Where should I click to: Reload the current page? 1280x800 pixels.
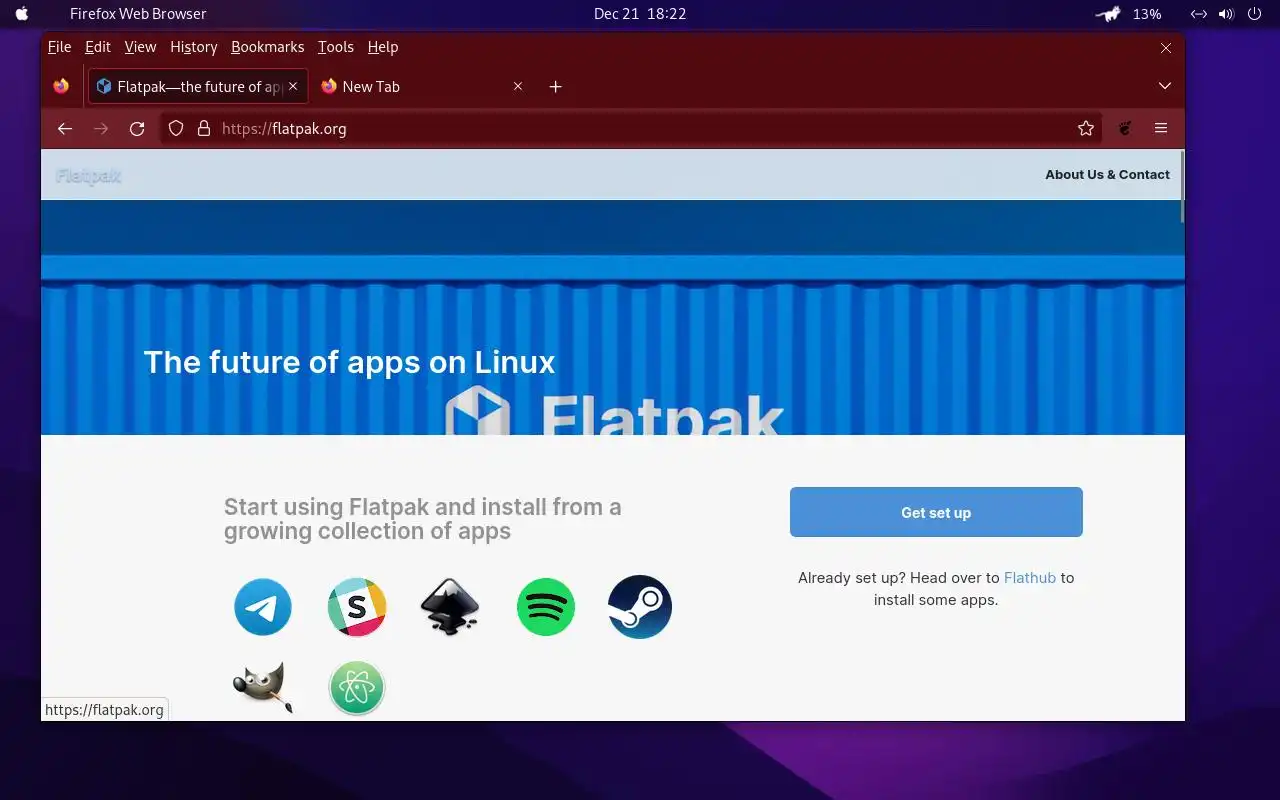[x=137, y=128]
